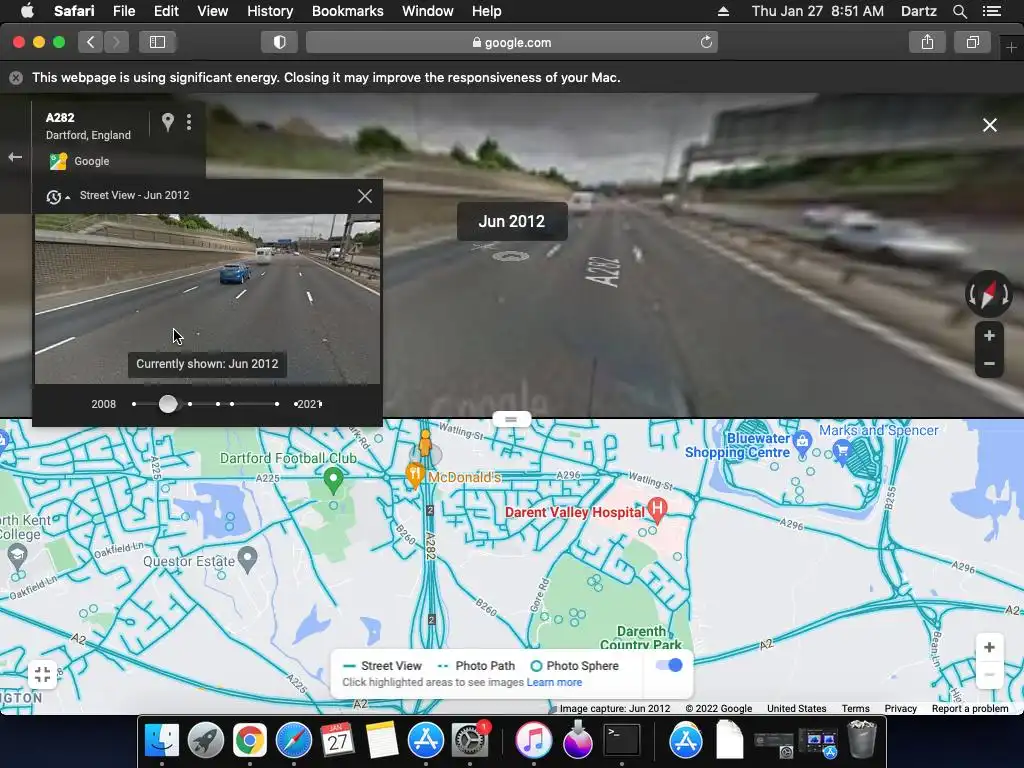Click the google.com address bar
The width and height of the screenshot is (1024, 768).
(x=512, y=42)
